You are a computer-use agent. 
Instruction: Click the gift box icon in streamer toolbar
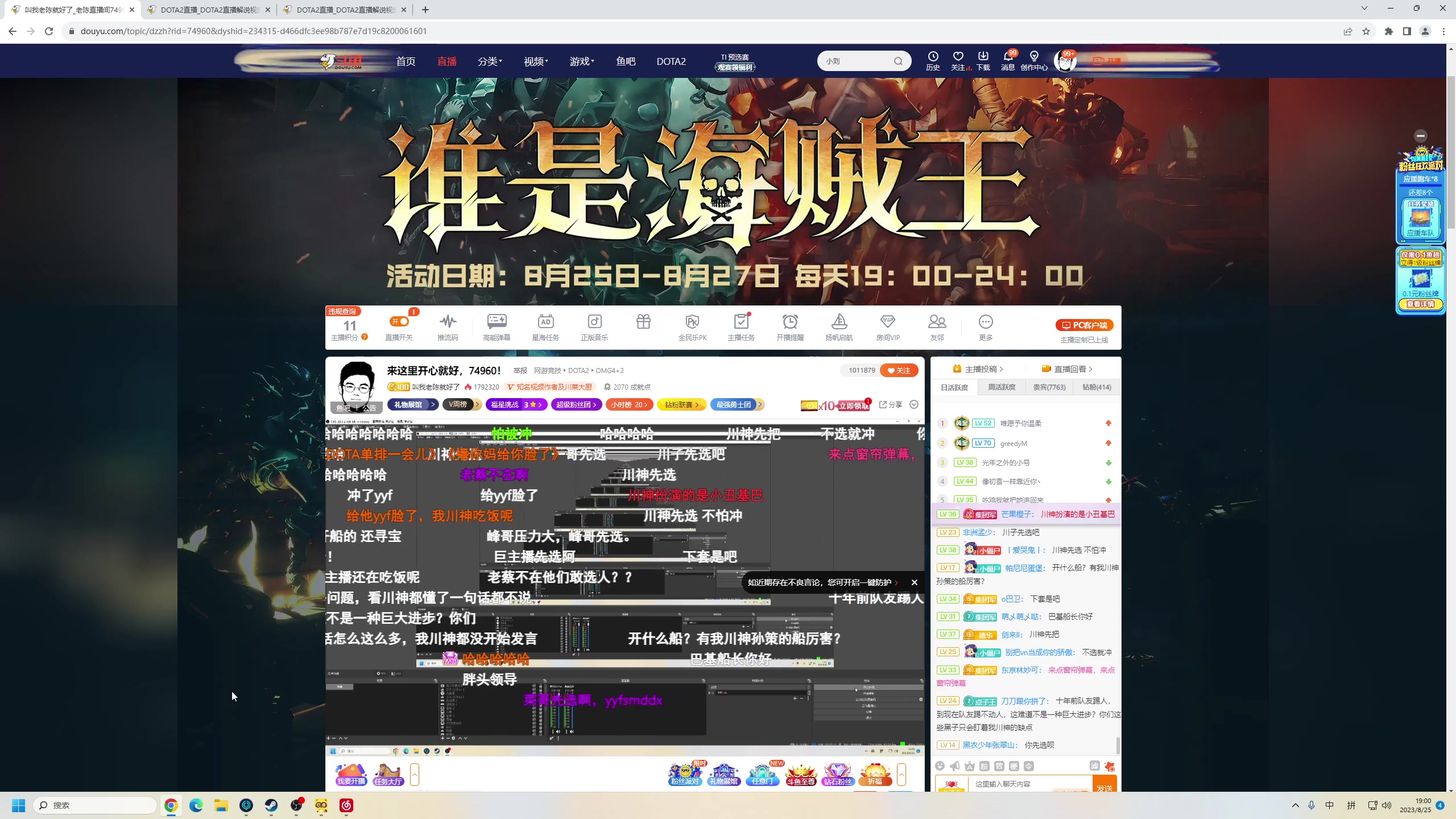coord(643,322)
